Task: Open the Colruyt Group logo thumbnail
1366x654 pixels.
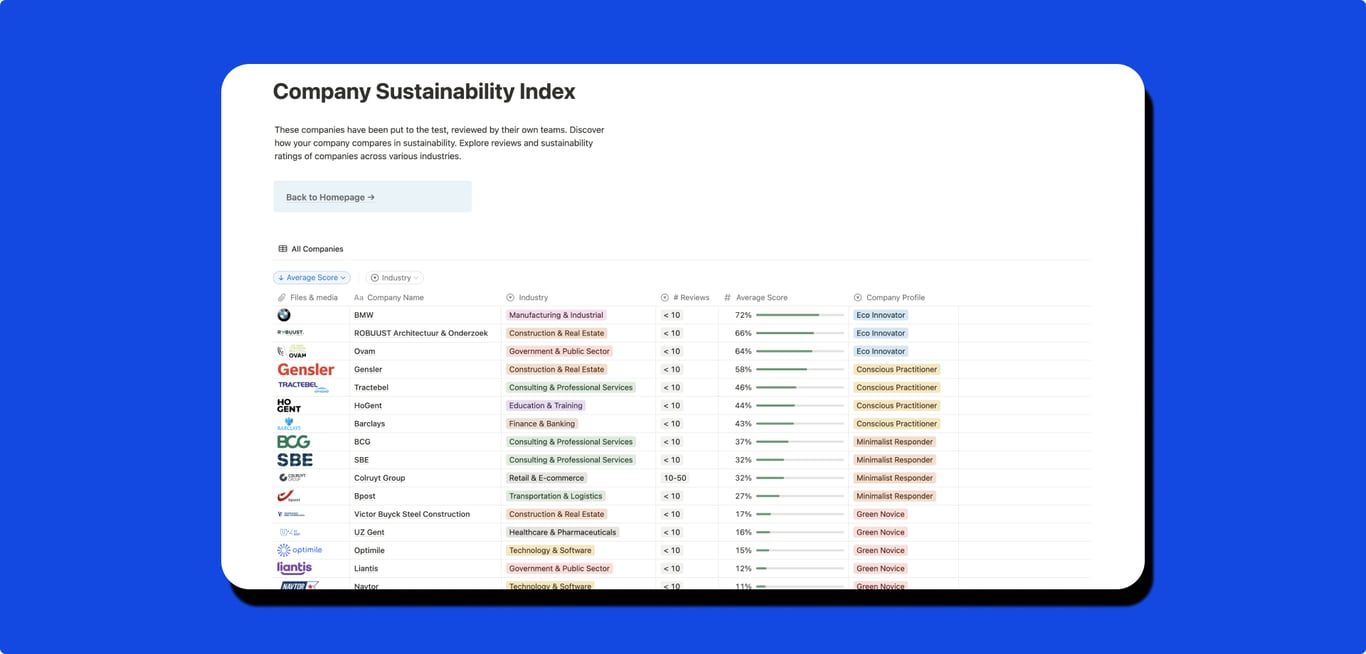Action: [292, 478]
